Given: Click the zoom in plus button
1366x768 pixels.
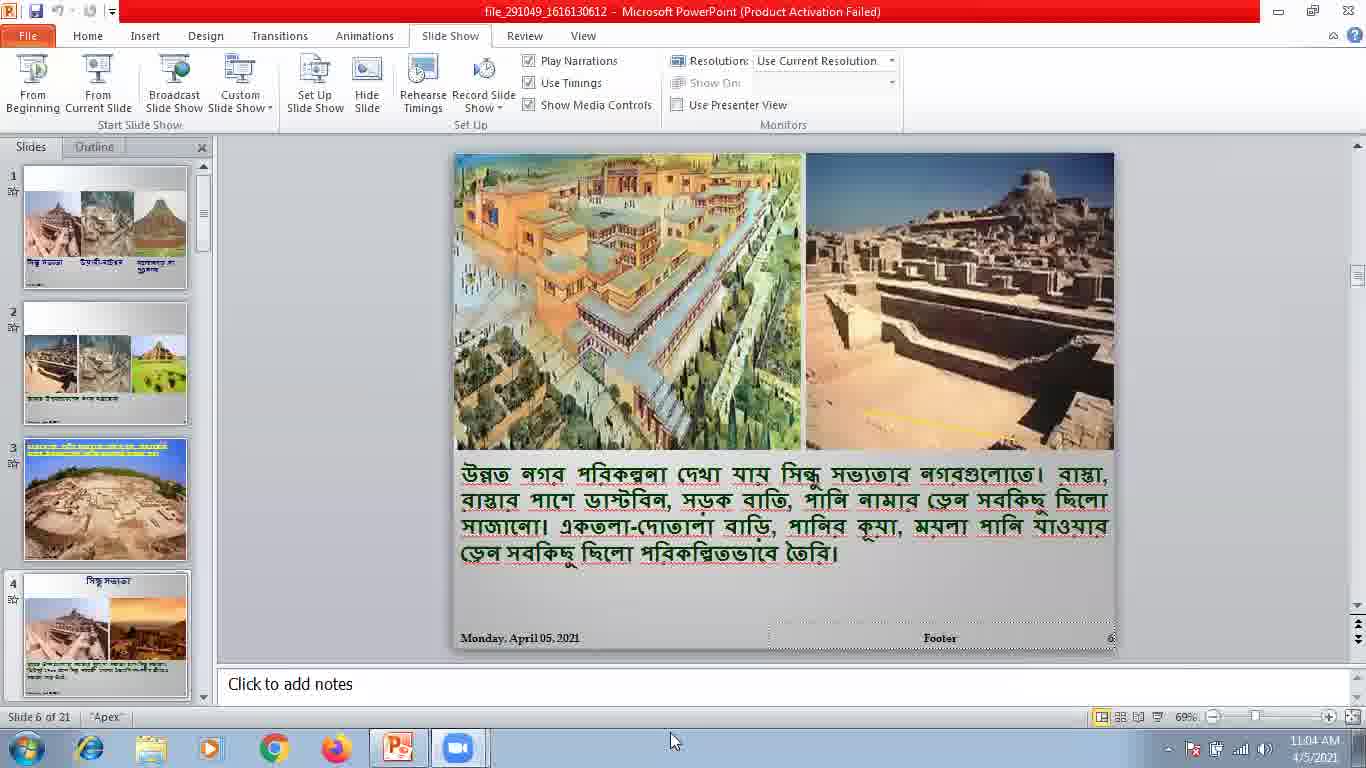Looking at the screenshot, I should coord(1329,717).
